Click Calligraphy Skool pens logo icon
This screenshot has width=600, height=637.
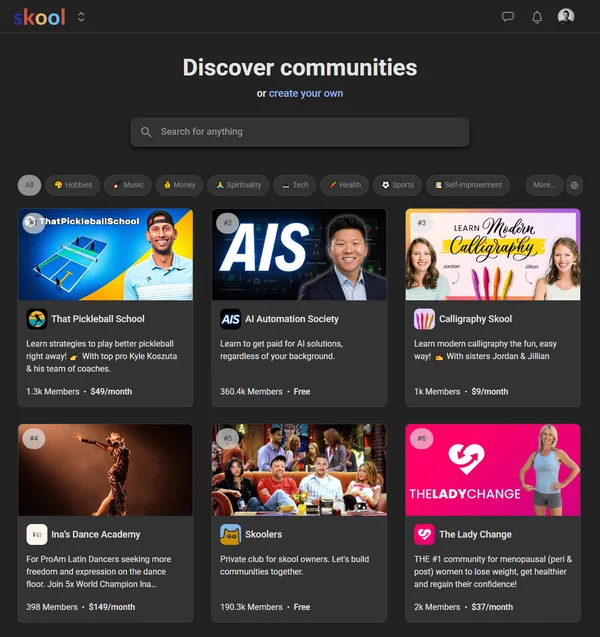coord(425,319)
